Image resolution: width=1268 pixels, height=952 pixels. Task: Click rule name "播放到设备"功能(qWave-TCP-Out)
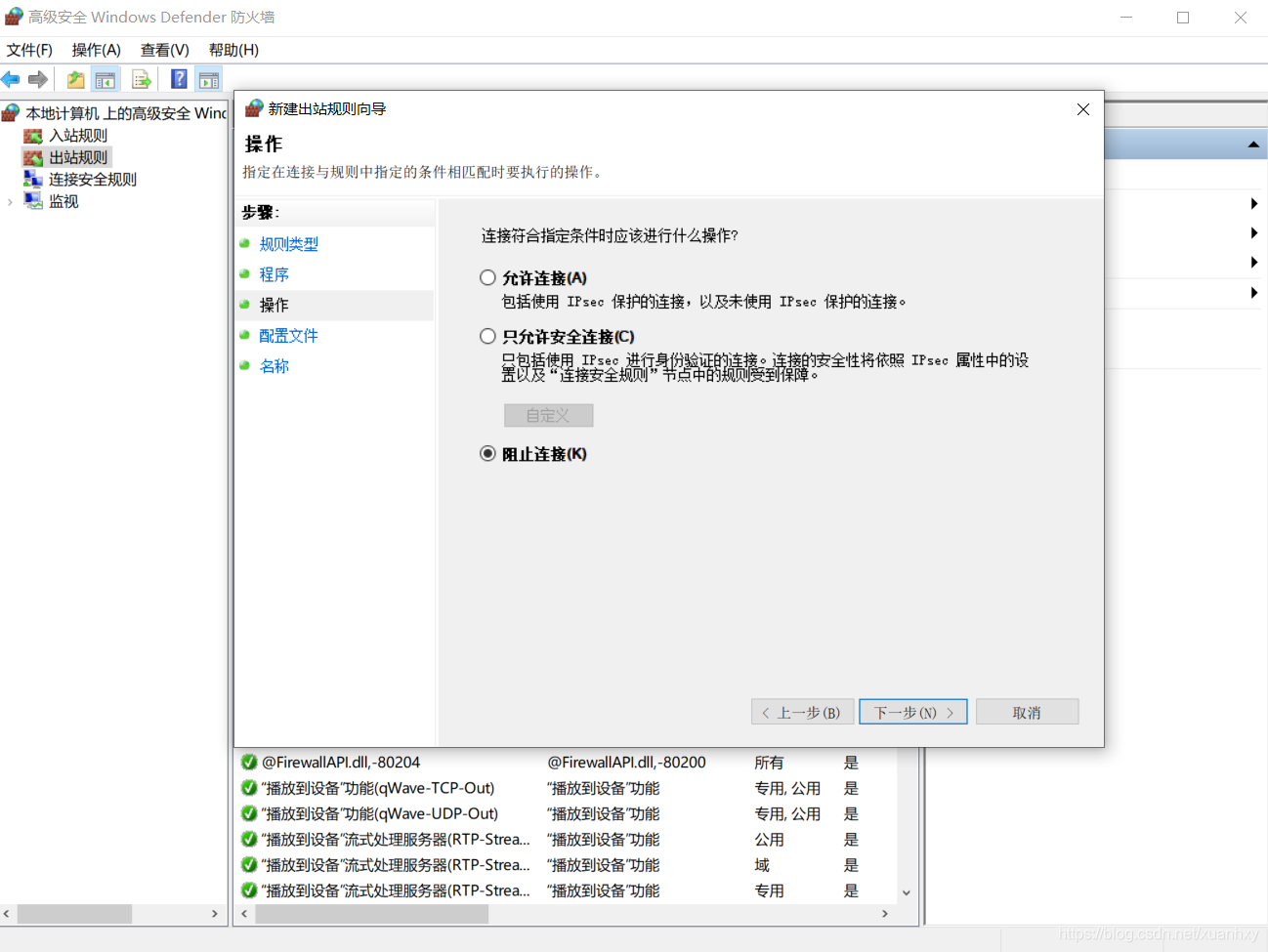pos(378,788)
